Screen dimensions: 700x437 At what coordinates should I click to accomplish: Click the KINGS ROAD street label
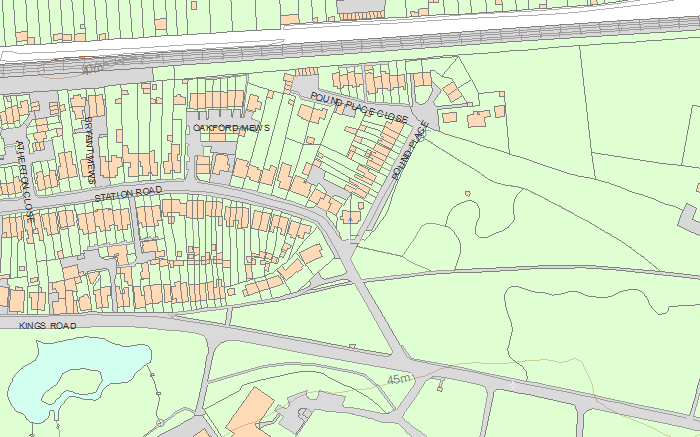pos(48,326)
